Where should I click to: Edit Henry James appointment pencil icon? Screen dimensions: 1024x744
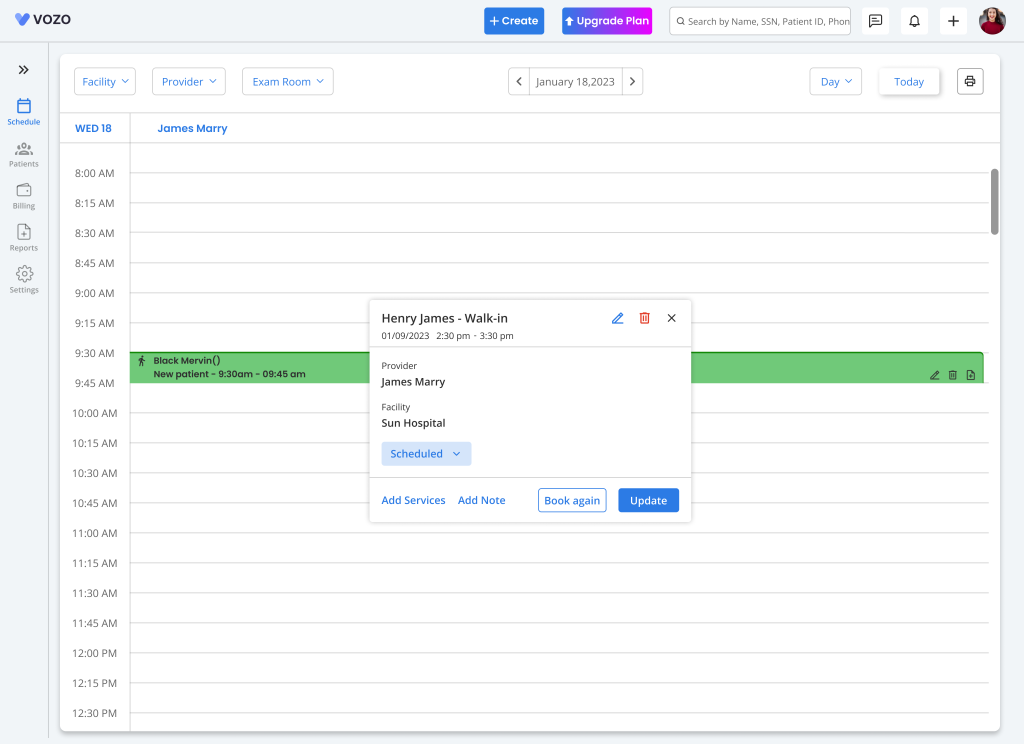coord(618,318)
